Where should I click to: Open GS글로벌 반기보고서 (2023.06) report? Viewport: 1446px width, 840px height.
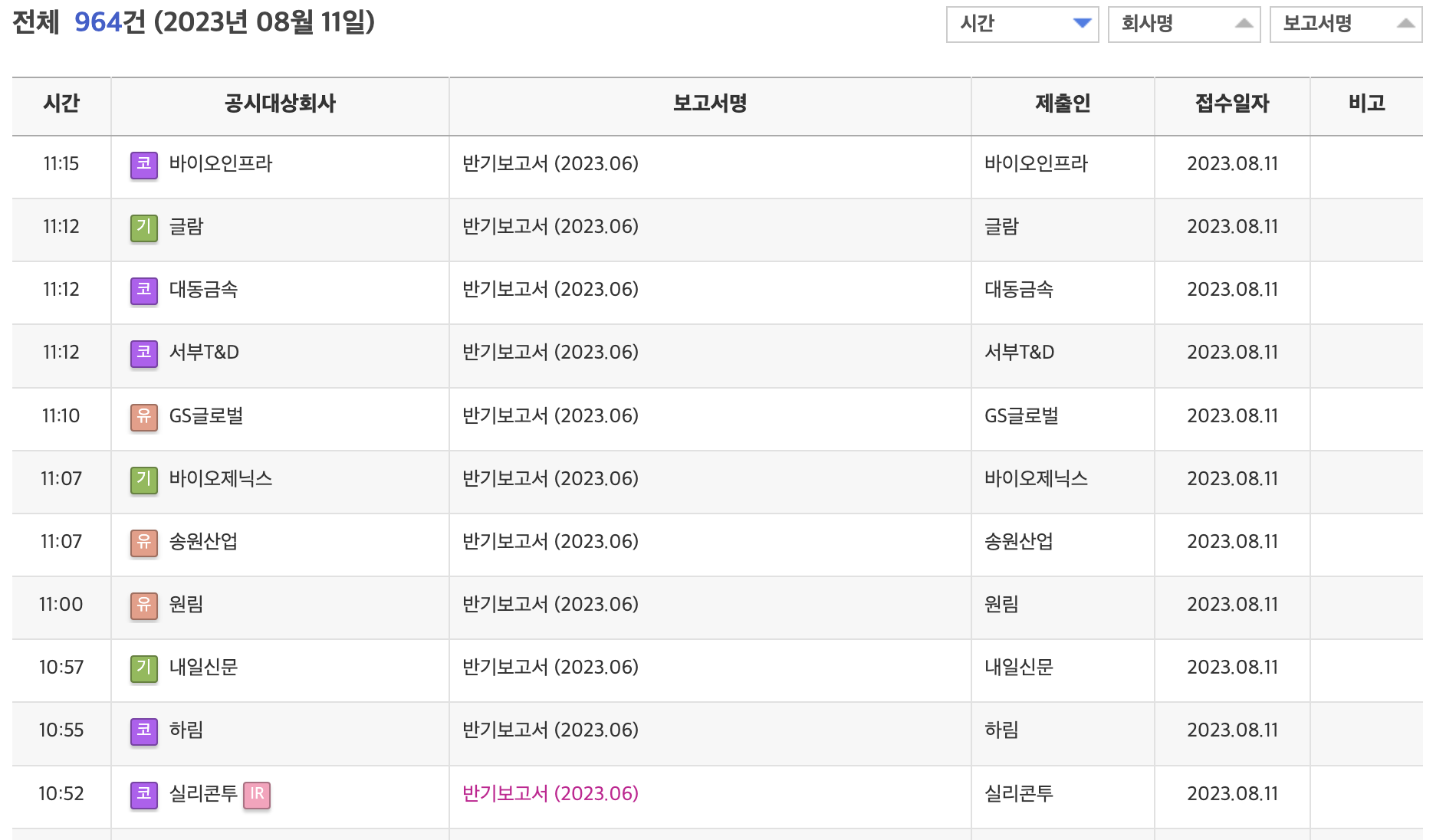coord(550,415)
